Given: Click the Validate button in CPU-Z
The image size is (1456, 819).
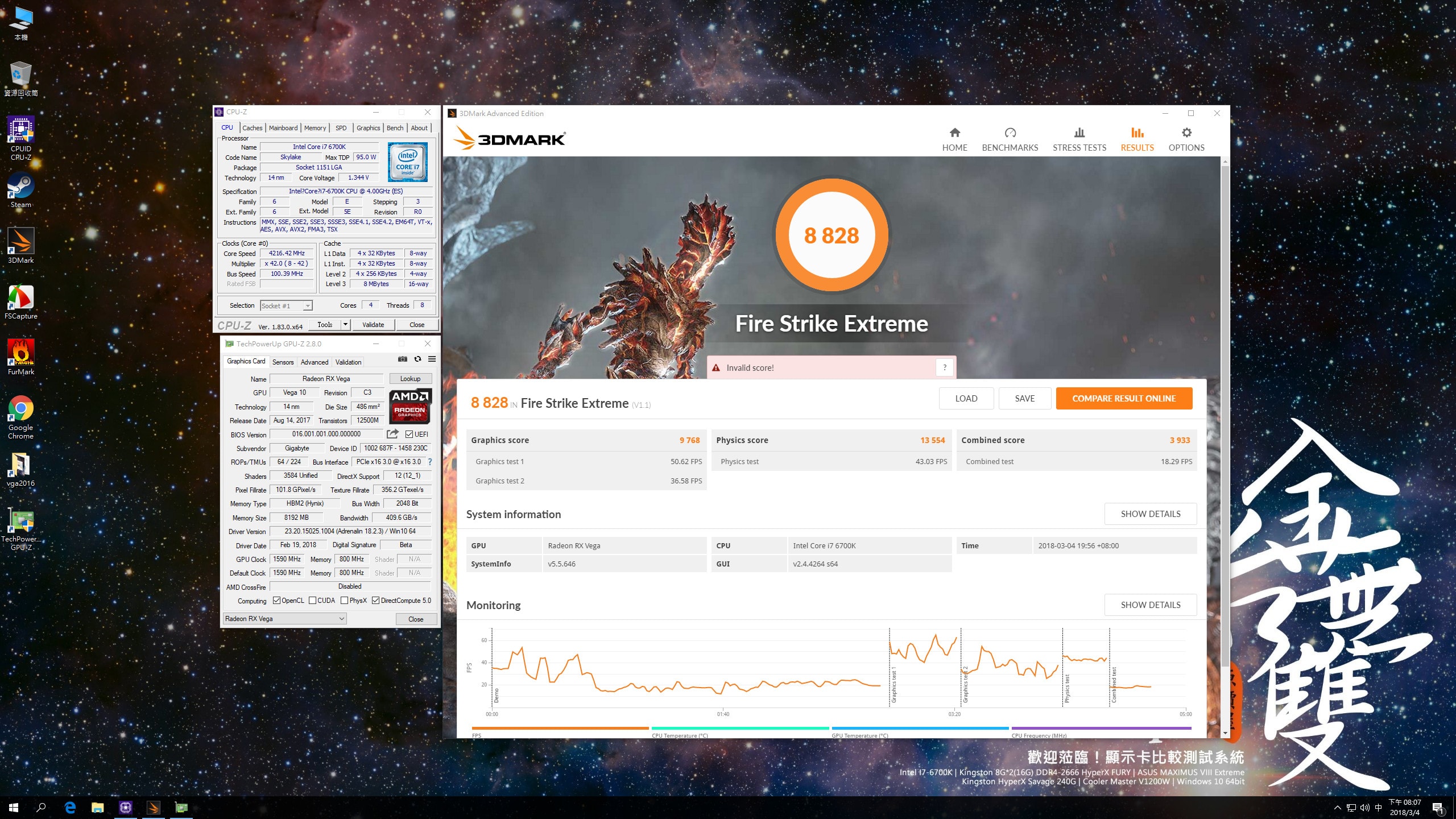Looking at the screenshot, I should (373, 324).
